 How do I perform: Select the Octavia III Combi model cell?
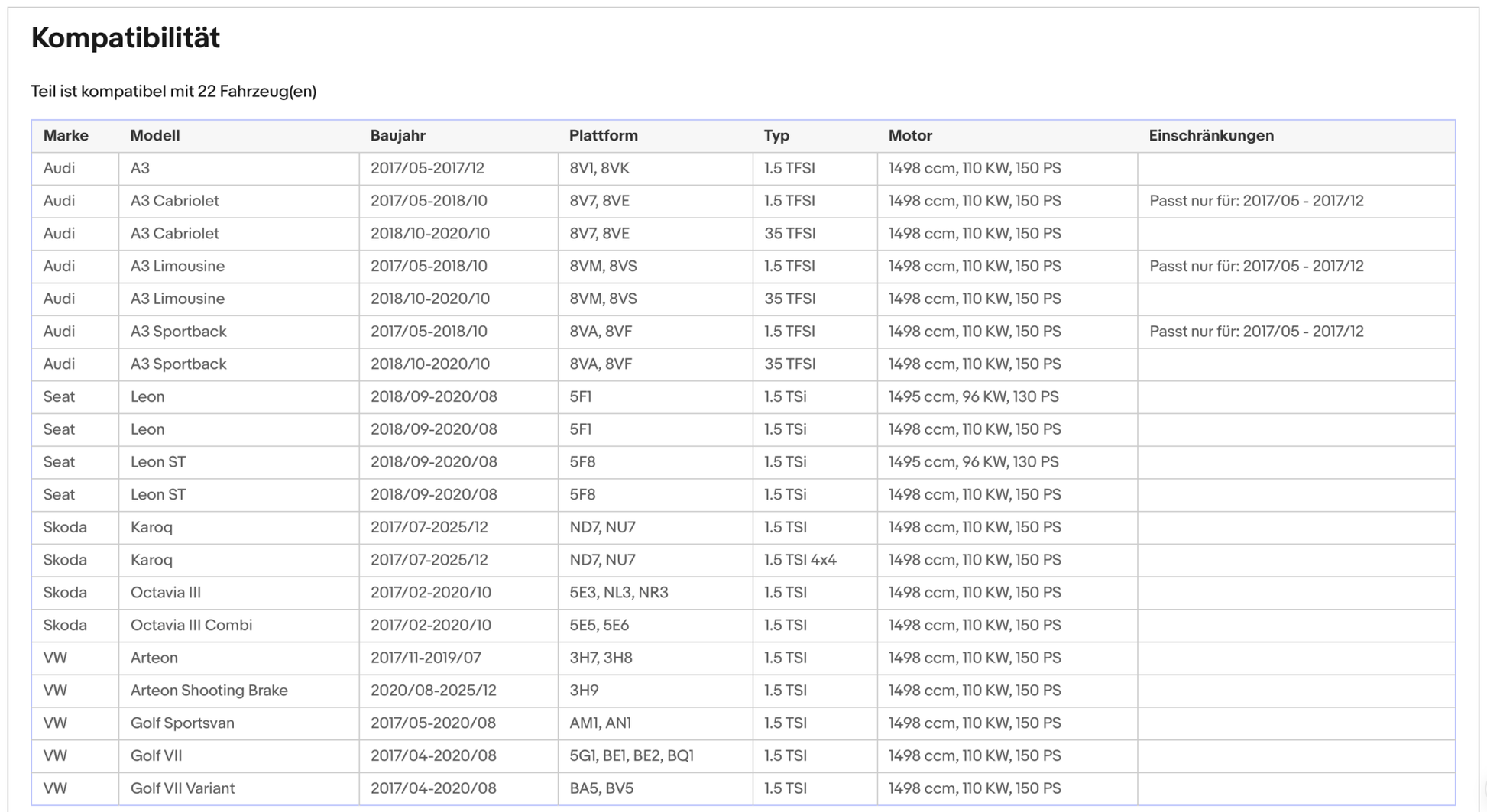coord(191,626)
